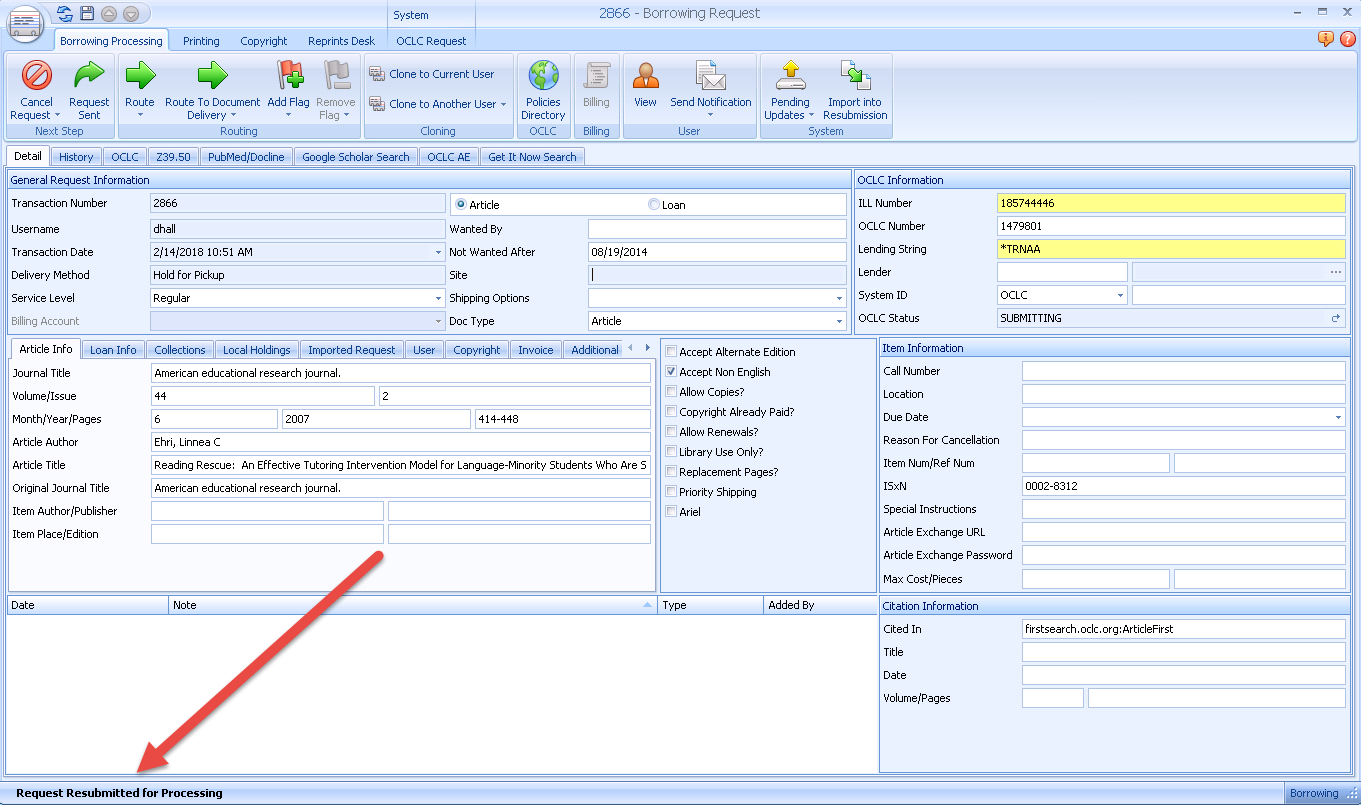Run the Get It Now Search
This screenshot has width=1361, height=805.
click(532, 156)
